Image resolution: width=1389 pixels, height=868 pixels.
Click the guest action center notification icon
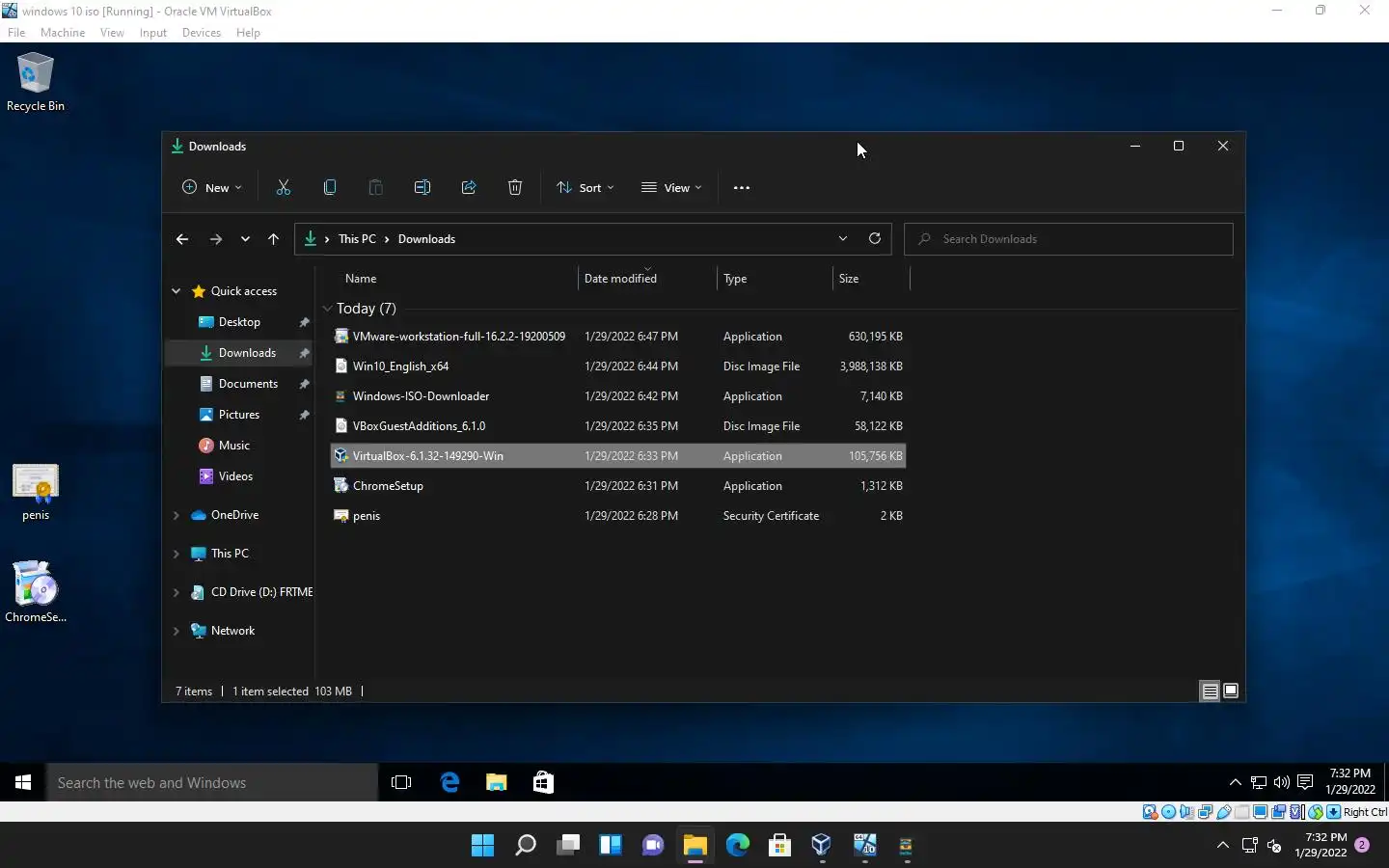coord(1305,782)
